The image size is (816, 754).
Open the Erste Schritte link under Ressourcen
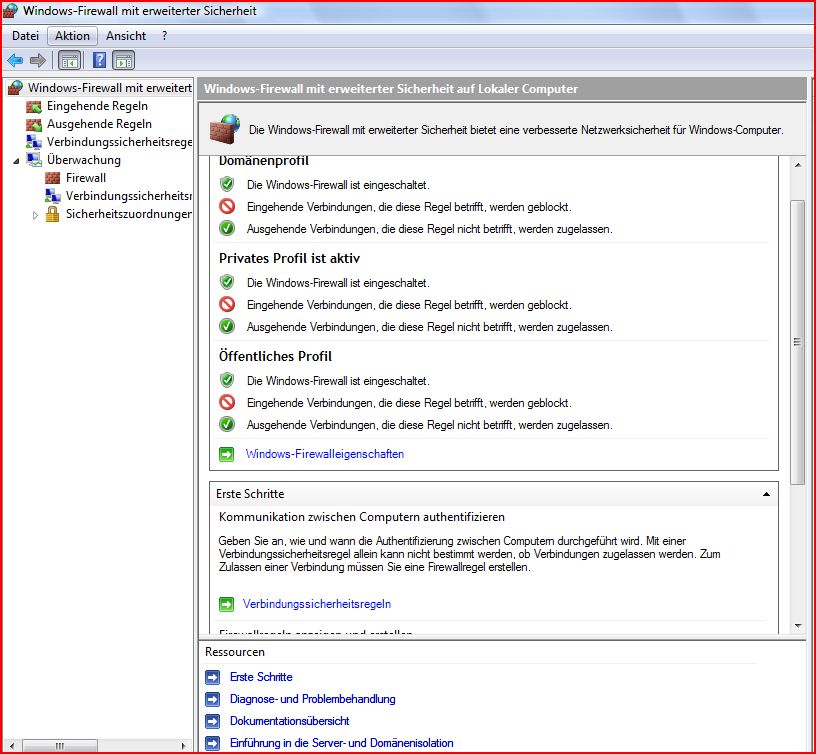coord(261,677)
